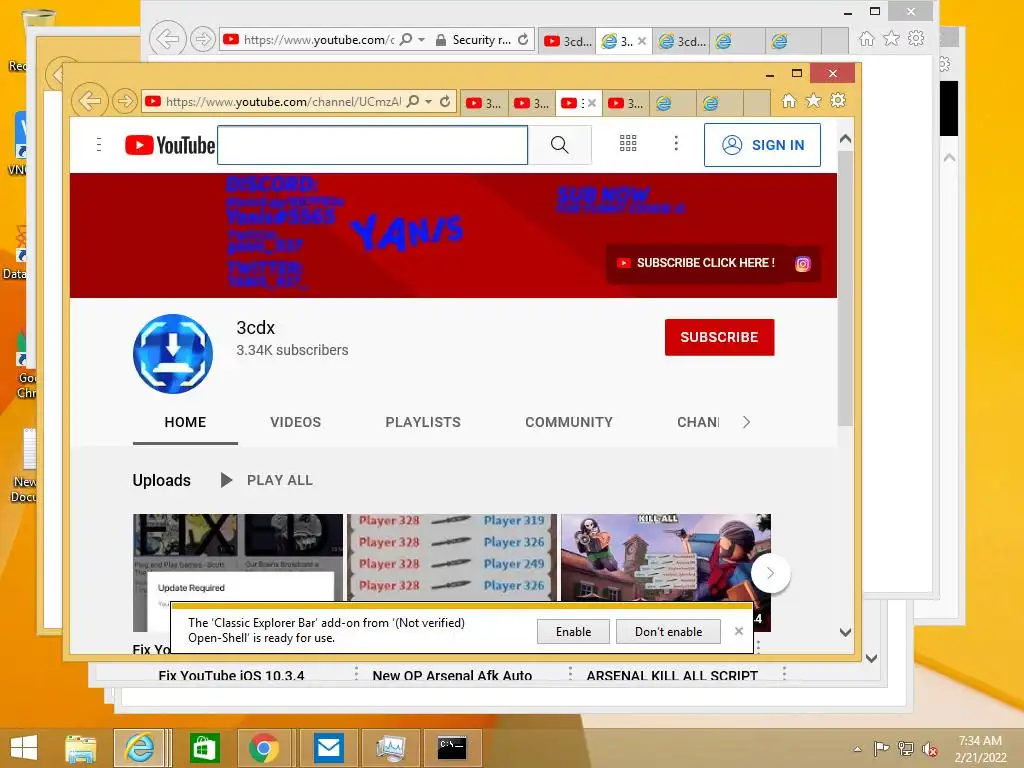Image resolution: width=1024 pixels, height=768 pixels.
Task: Open front IE Favorites star icon
Action: pyautogui.click(x=813, y=101)
